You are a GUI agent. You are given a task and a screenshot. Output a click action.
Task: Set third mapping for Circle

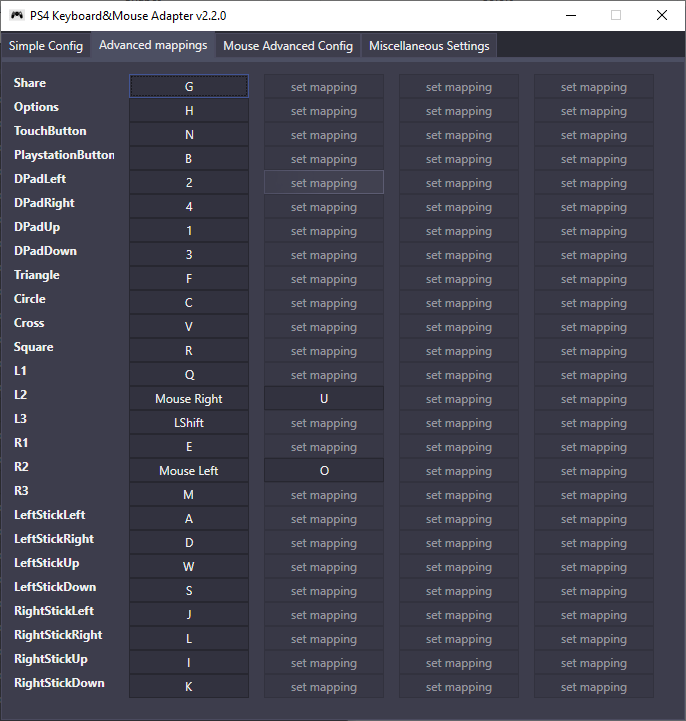(x=459, y=302)
